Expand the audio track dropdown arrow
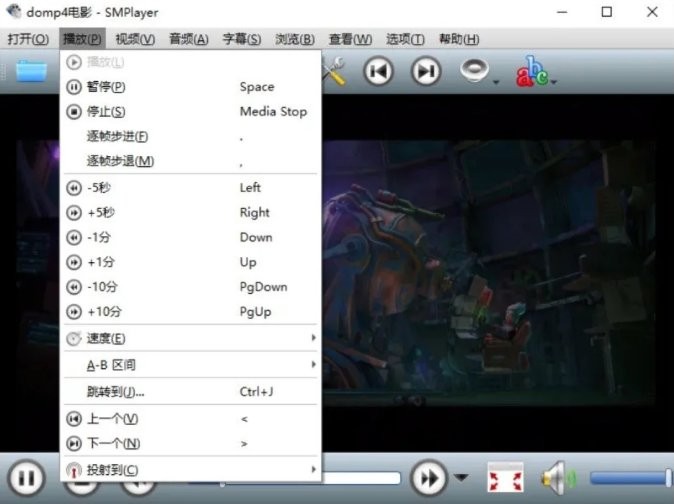This screenshot has width=674, height=504. pyautogui.click(x=496, y=82)
